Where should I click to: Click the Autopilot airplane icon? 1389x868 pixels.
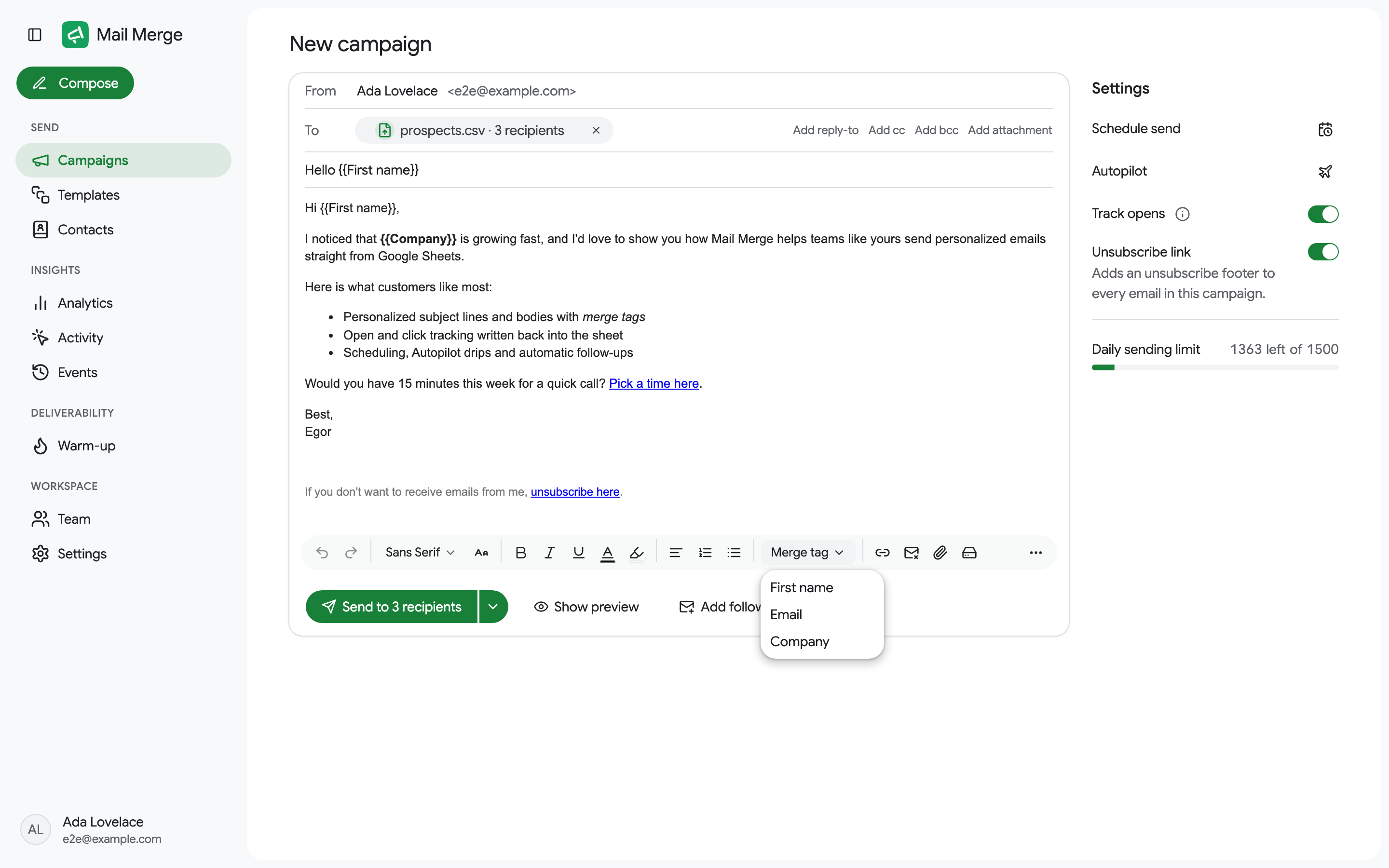(1325, 171)
